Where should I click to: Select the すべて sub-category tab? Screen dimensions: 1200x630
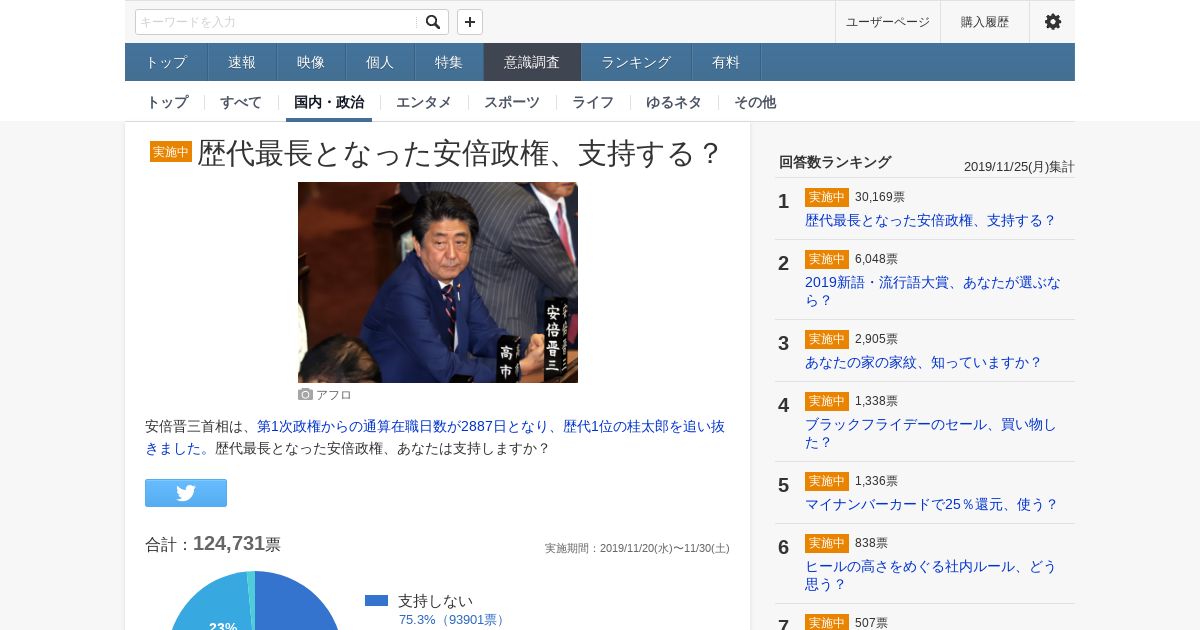241,102
